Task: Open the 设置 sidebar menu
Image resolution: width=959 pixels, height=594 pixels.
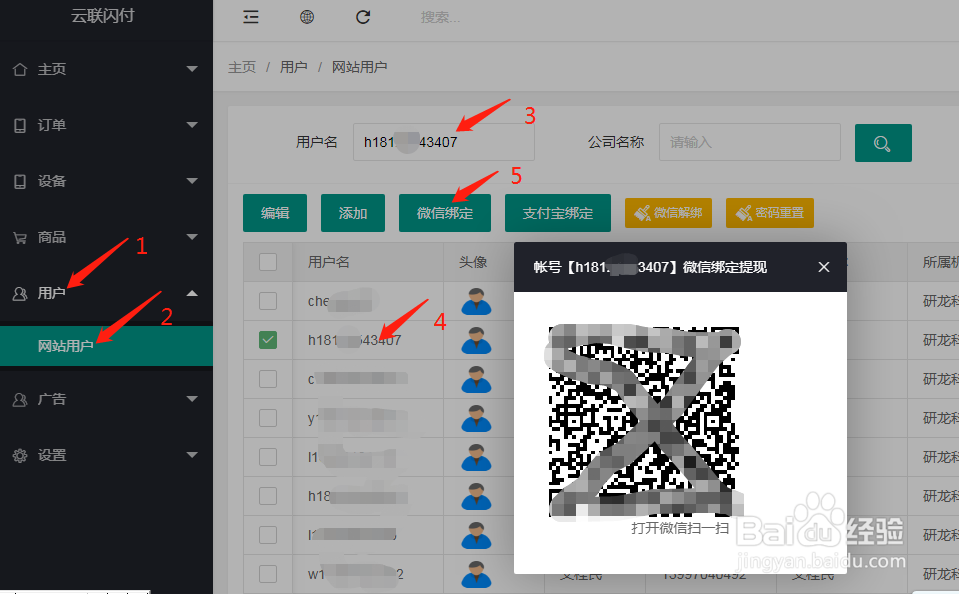Action: 106,455
